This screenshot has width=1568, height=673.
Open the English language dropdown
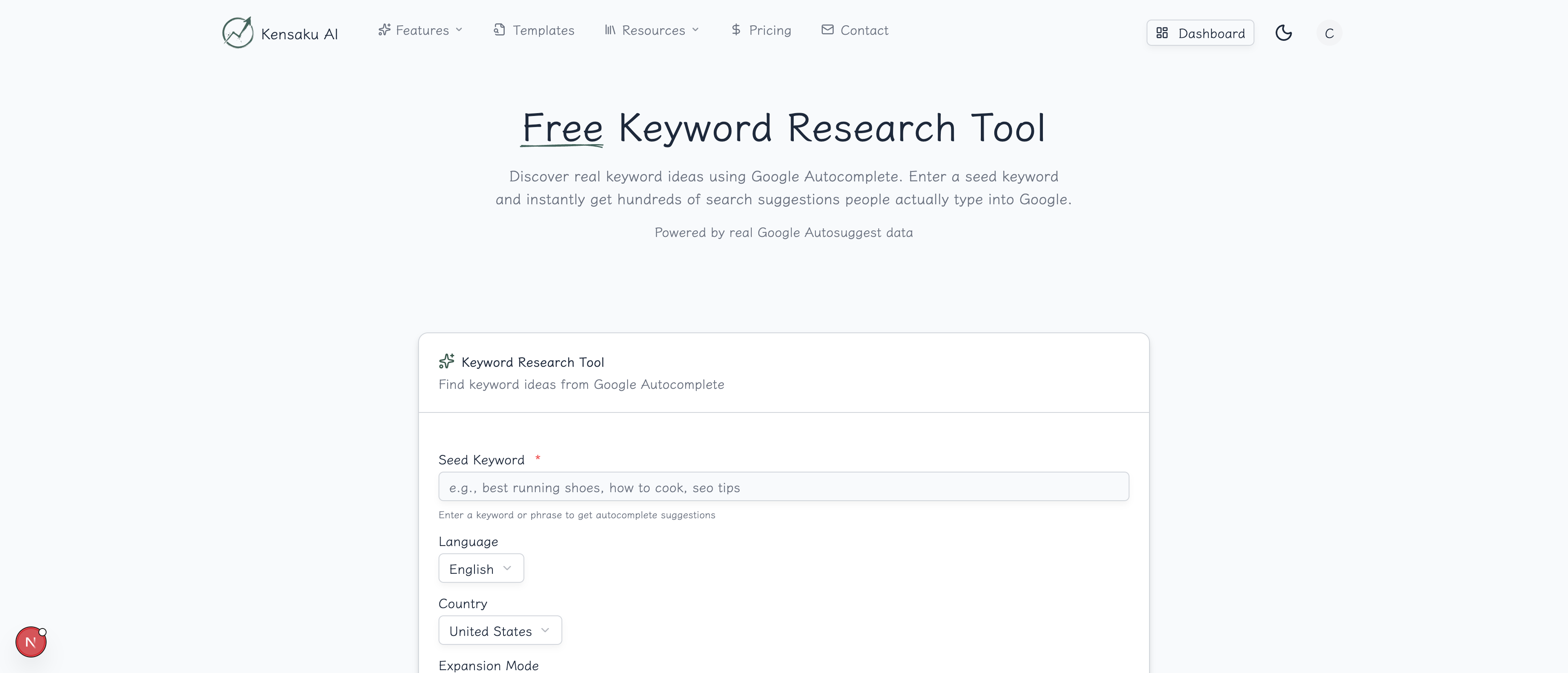point(481,568)
